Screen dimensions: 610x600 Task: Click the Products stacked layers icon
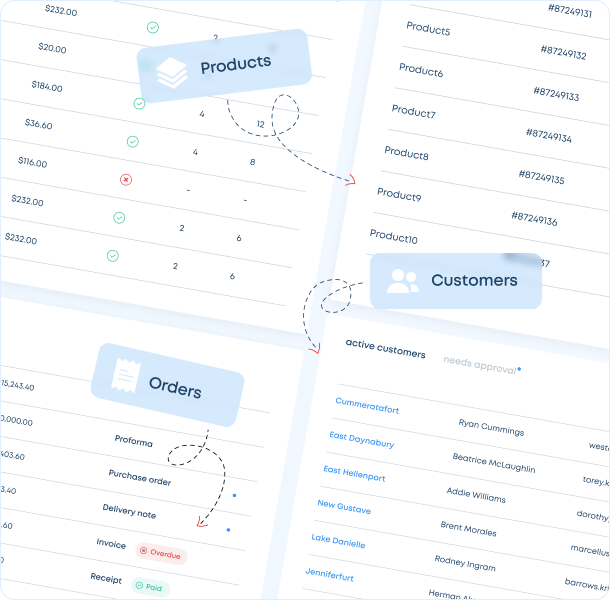coord(172,73)
